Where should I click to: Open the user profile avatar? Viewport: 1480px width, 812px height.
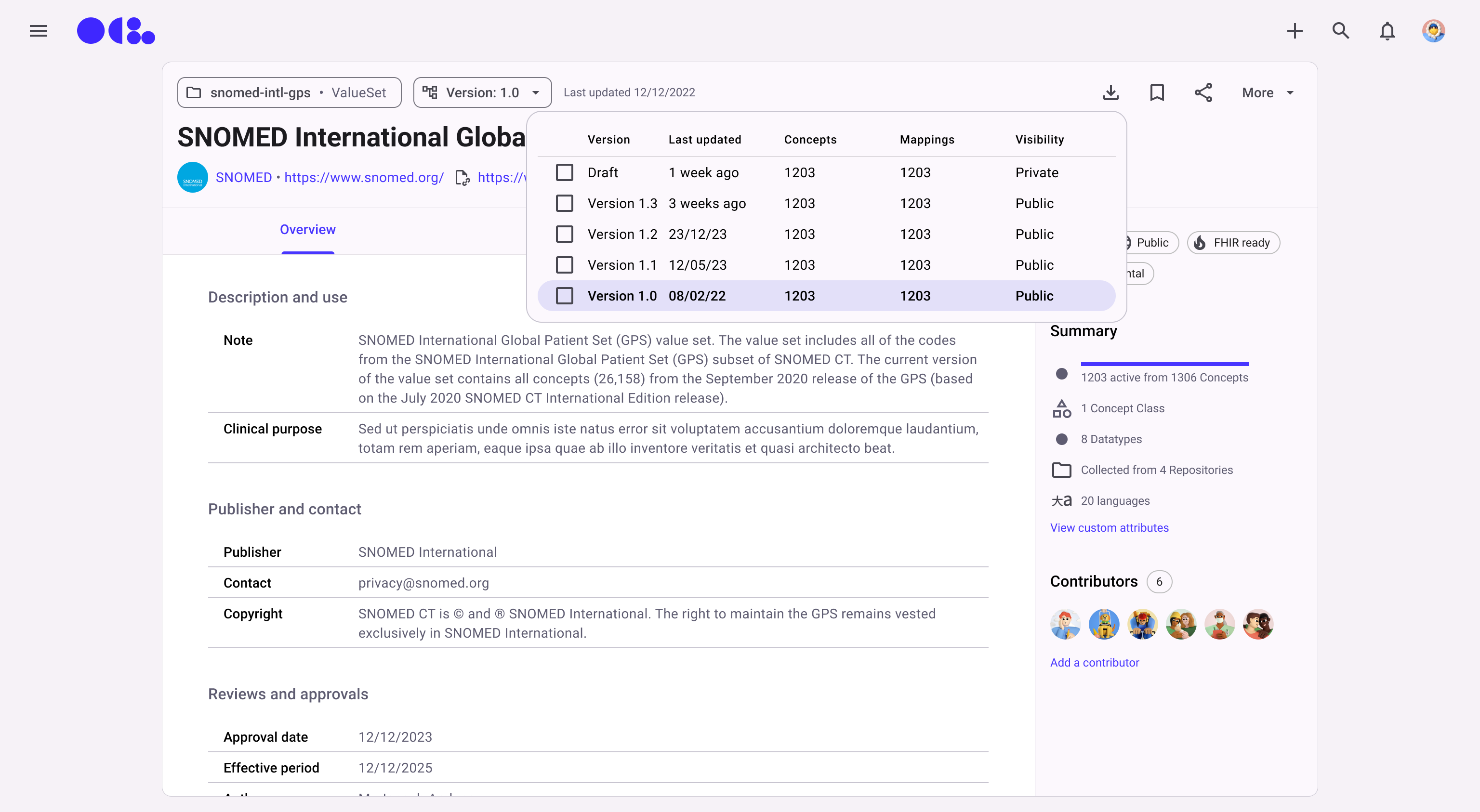[1433, 30]
